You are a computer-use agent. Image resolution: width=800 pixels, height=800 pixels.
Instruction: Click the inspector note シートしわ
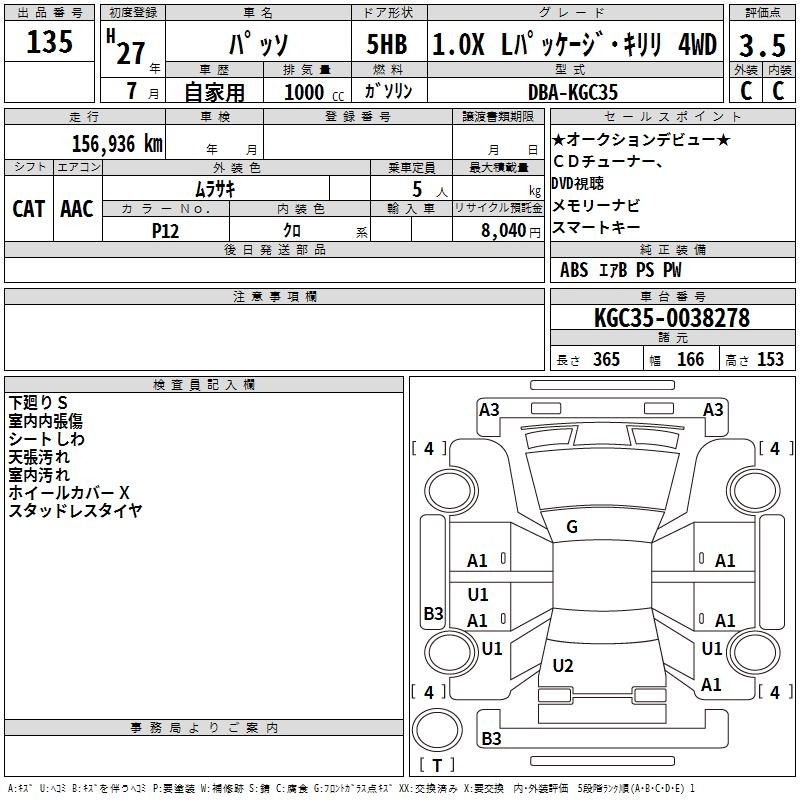point(46,439)
